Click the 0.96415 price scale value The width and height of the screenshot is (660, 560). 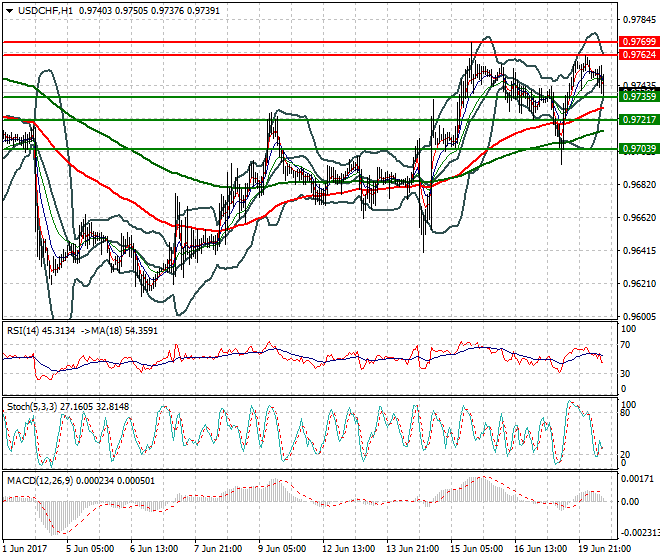[x=639, y=251]
